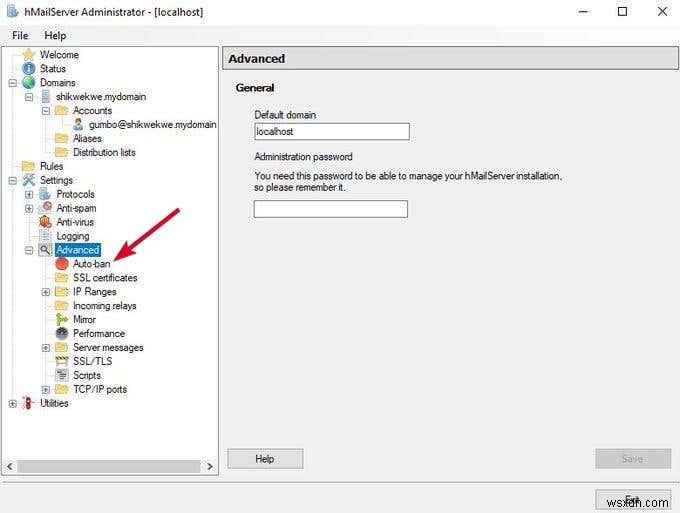Select the Status tree item
Screen dimensions: 680x513
[x=53, y=69]
